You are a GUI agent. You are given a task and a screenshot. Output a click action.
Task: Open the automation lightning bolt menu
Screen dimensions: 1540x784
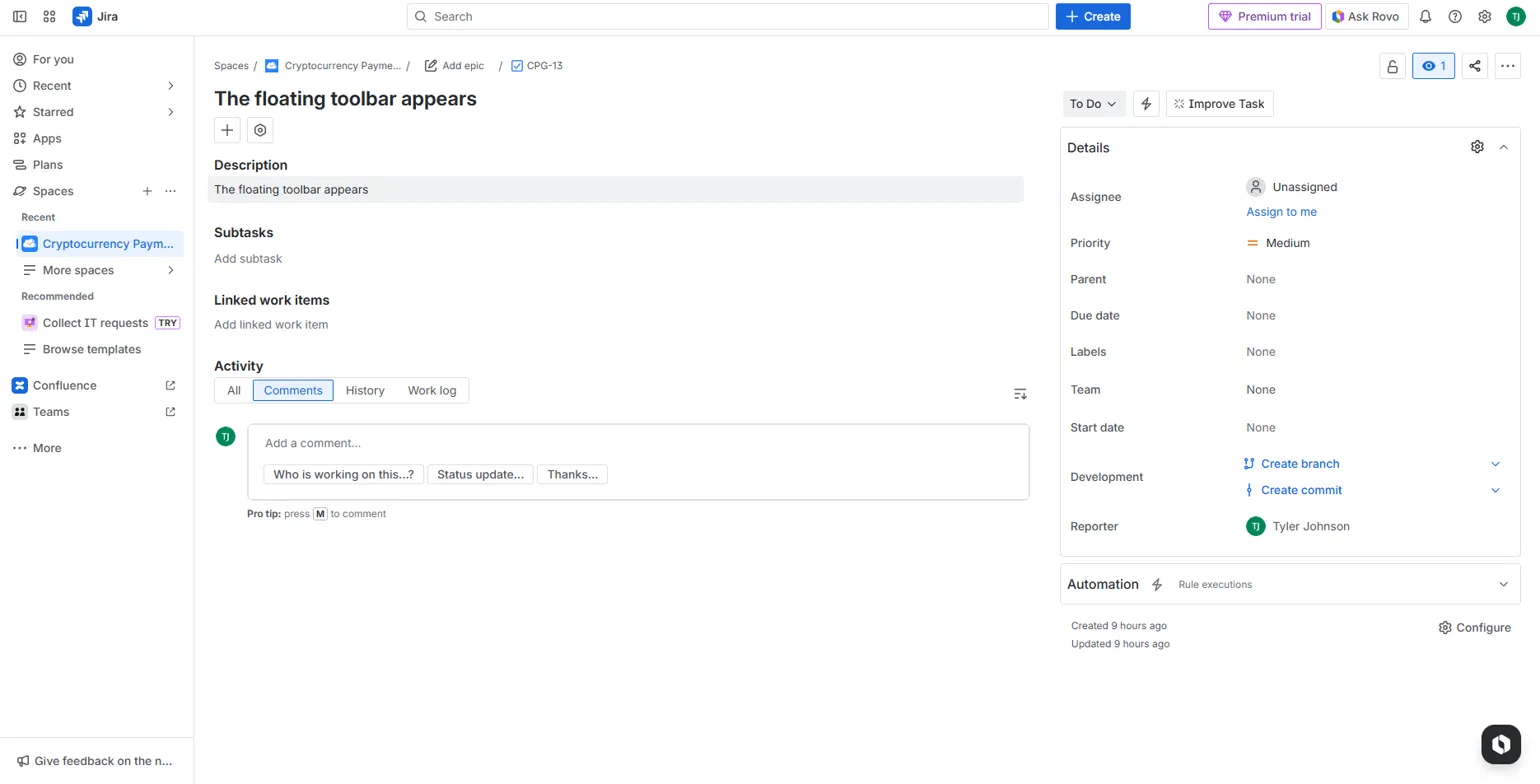click(x=1146, y=104)
